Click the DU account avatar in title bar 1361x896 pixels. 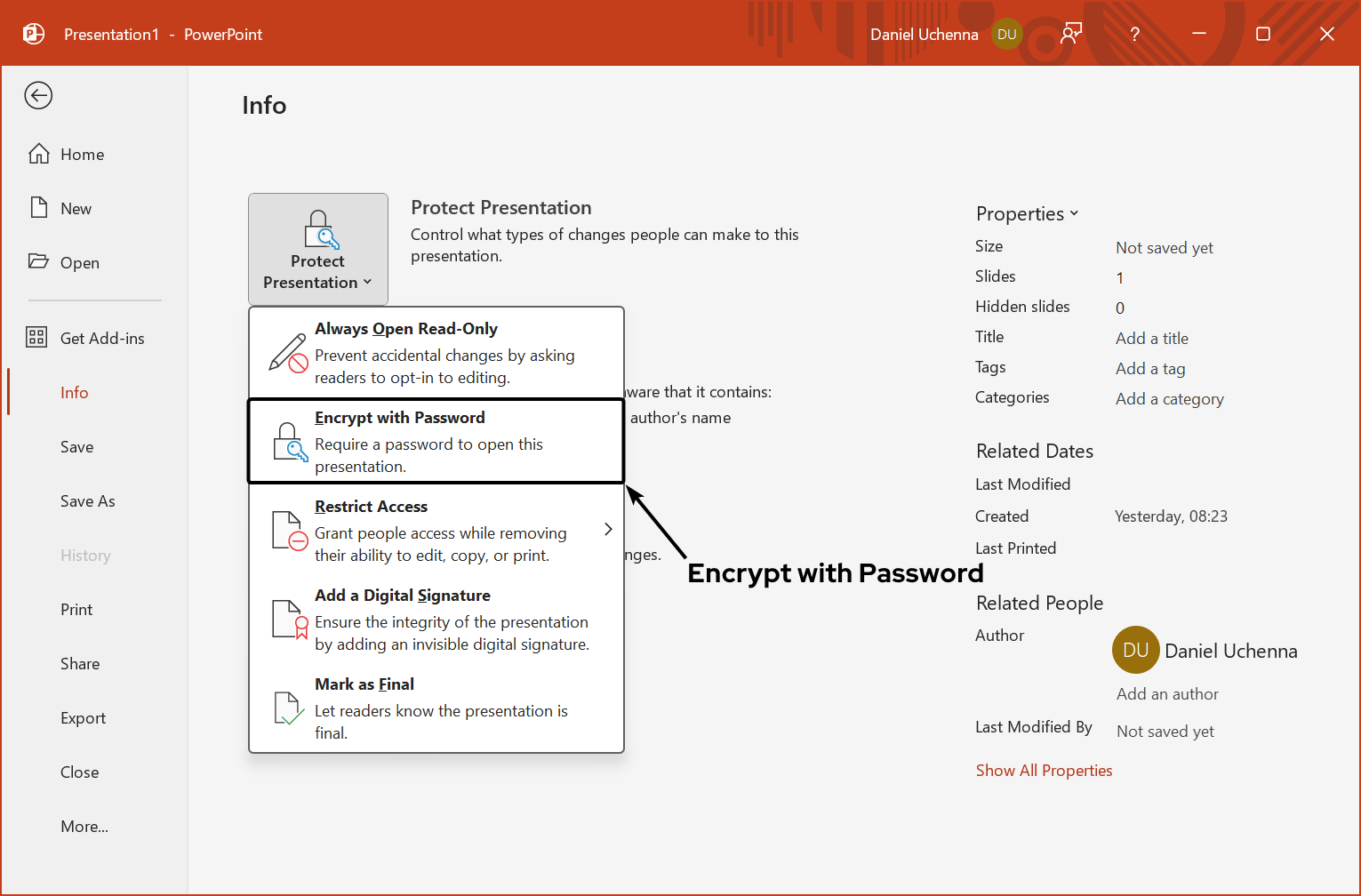(x=1006, y=34)
